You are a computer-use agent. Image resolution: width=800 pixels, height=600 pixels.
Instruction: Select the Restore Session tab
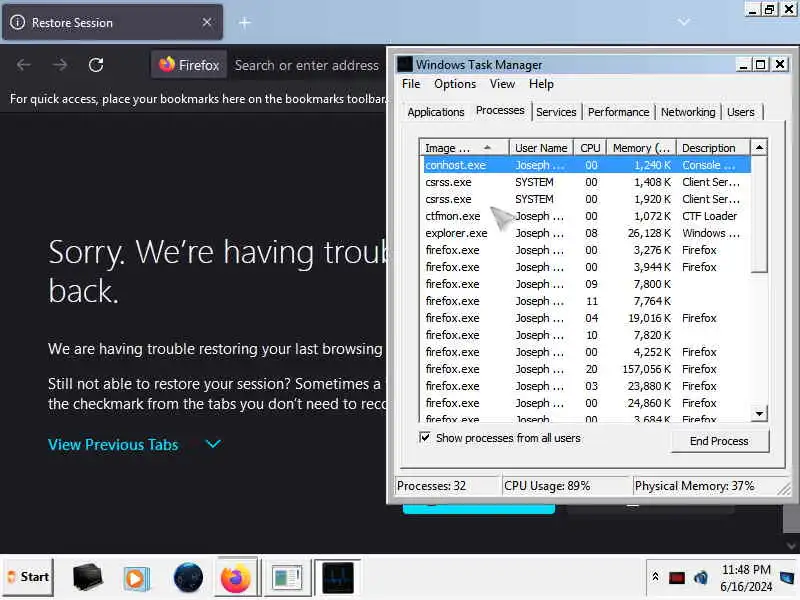click(x=112, y=22)
